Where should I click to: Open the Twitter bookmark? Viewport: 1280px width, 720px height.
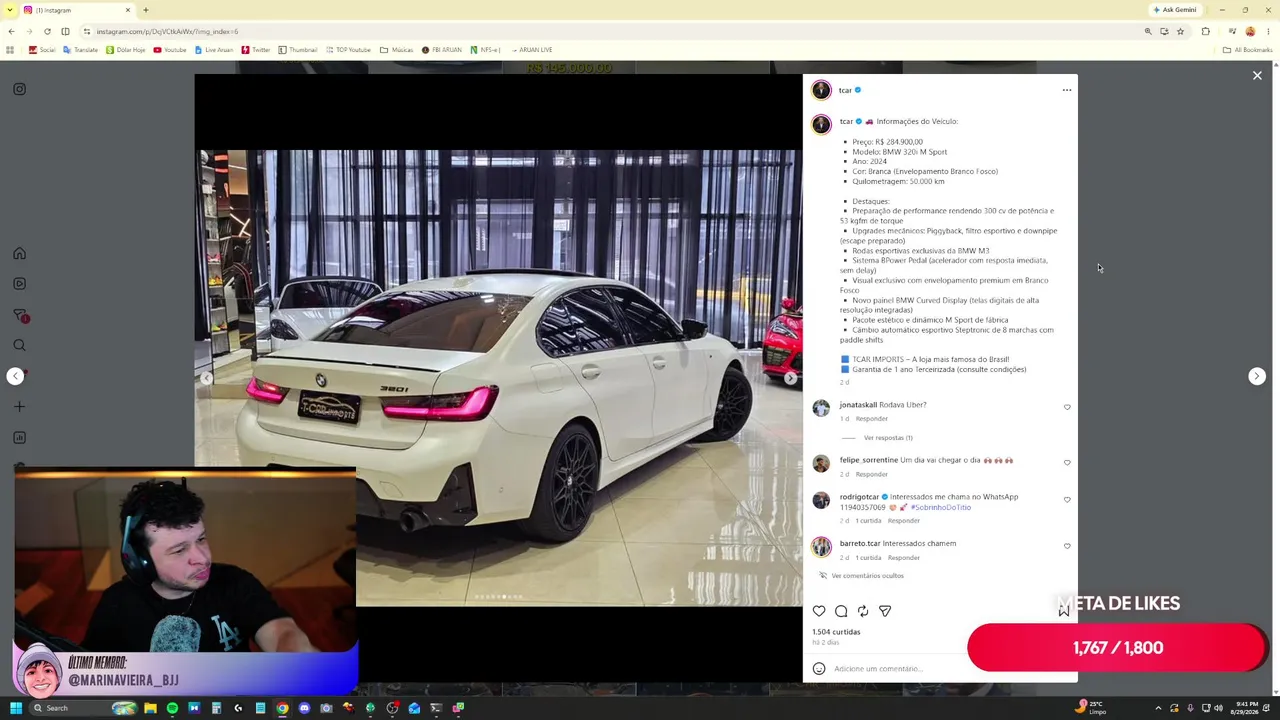tap(256, 50)
